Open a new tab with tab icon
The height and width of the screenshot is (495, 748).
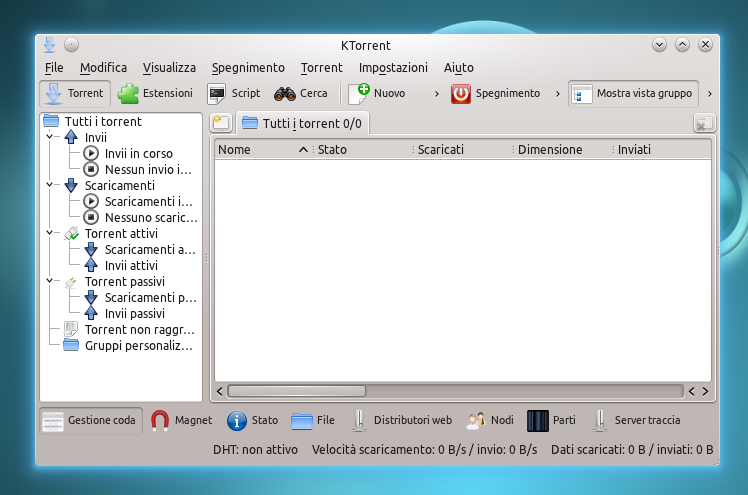click(x=221, y=123)
